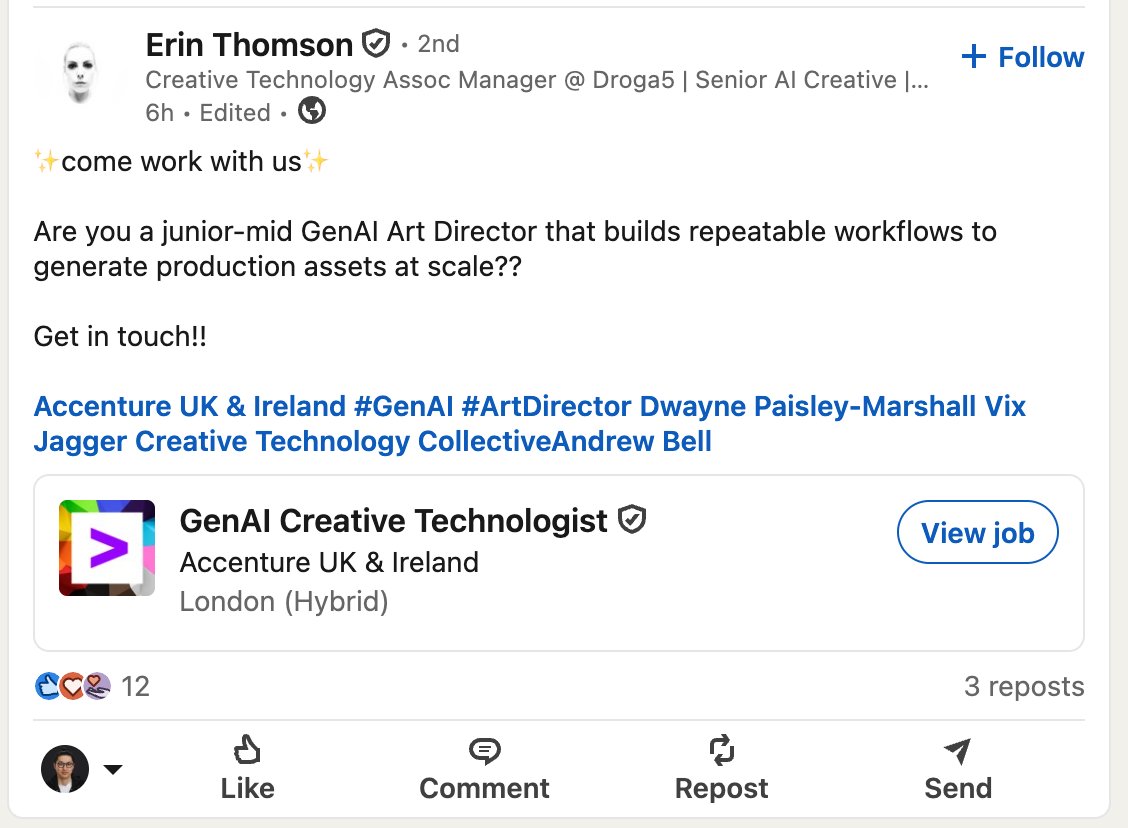
Task: Open the Comment speech bubble icon
Action: [x=484, y=750]
